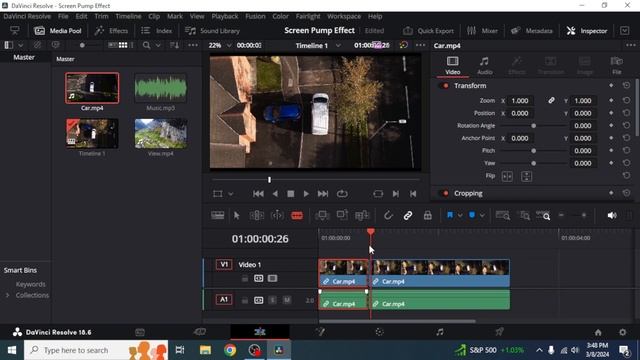Open the Media Pool panel

58,31
